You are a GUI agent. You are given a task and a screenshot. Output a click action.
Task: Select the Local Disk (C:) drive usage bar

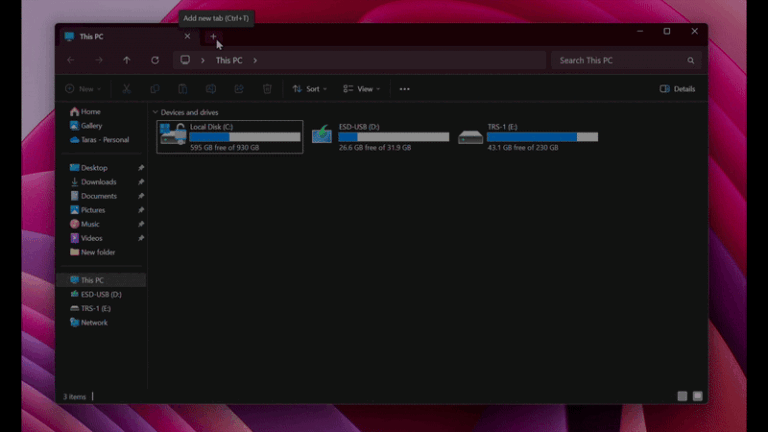[x=244, y=137]
